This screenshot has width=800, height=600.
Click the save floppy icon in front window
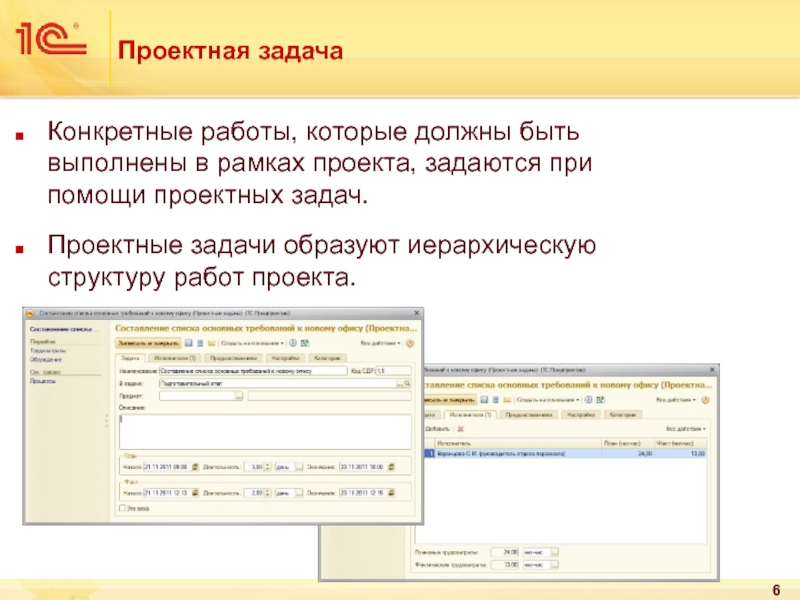(188, 343)
